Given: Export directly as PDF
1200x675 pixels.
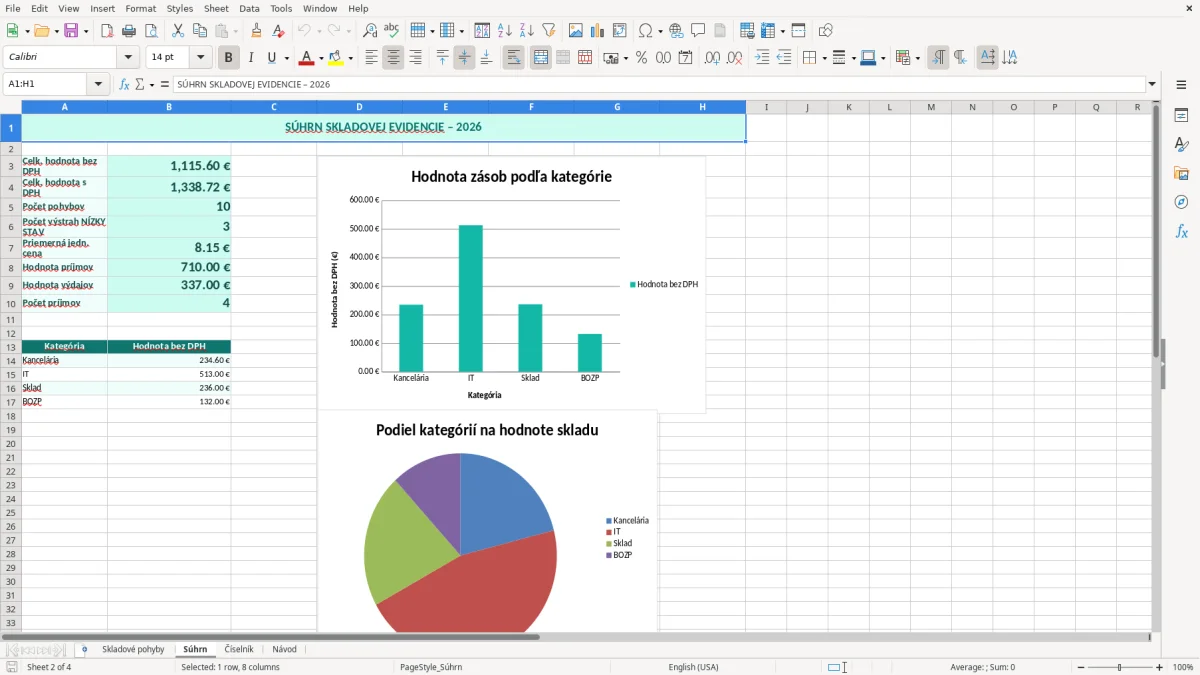Looking at the screenshot, I should point(107,31).
